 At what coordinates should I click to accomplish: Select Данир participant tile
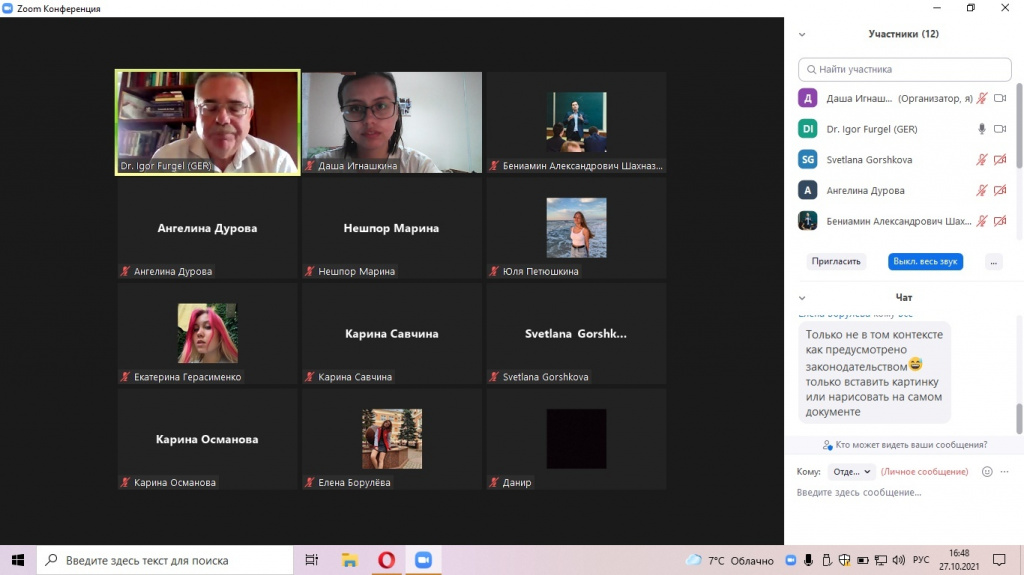coord(576,439)
